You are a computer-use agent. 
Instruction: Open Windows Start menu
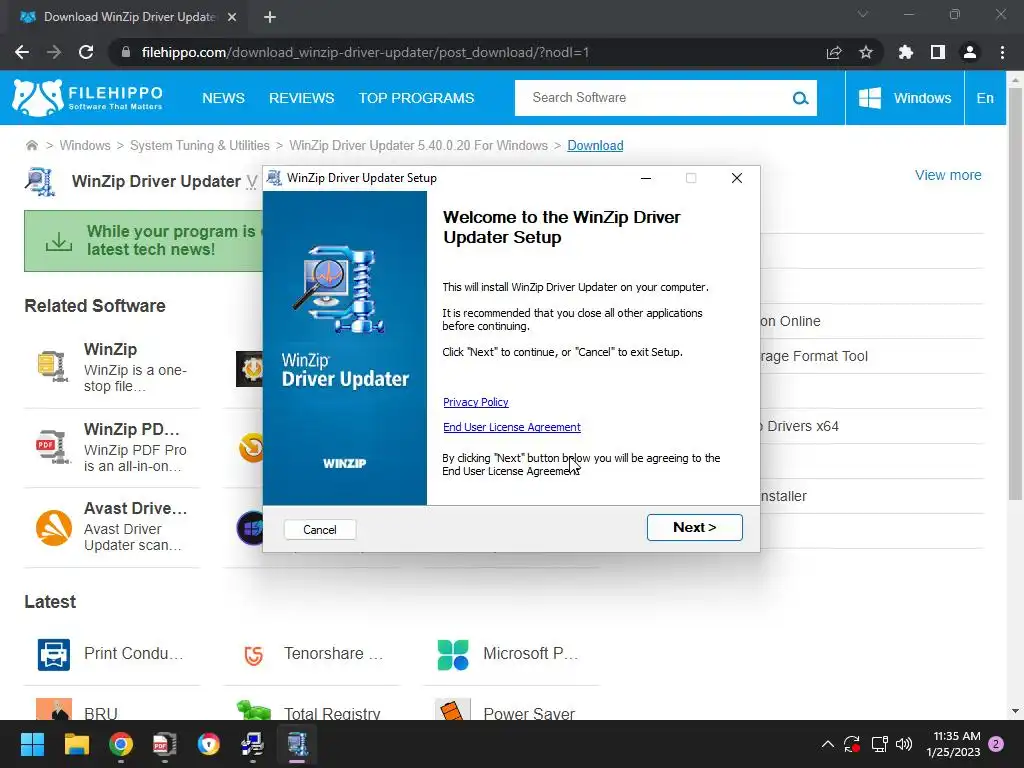(33, 744)
